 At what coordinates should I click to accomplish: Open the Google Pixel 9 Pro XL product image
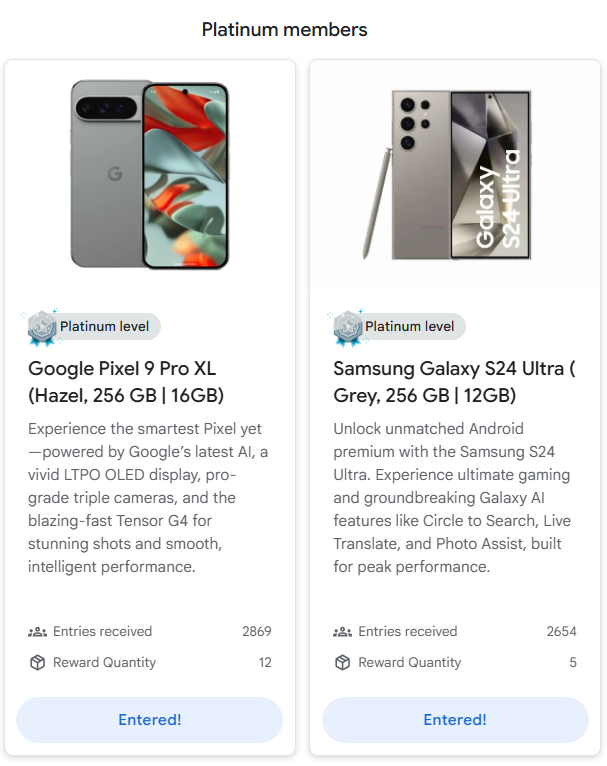(150, 175)
